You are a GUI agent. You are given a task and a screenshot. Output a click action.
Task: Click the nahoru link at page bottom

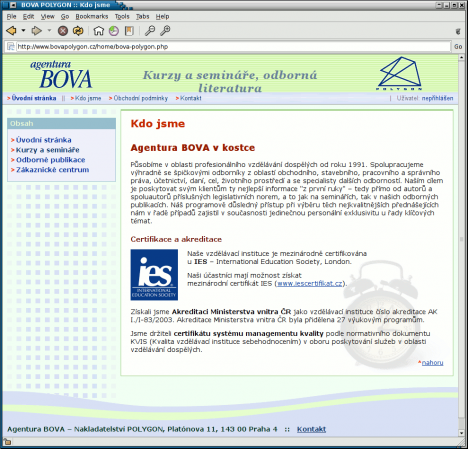coord(432,363)
